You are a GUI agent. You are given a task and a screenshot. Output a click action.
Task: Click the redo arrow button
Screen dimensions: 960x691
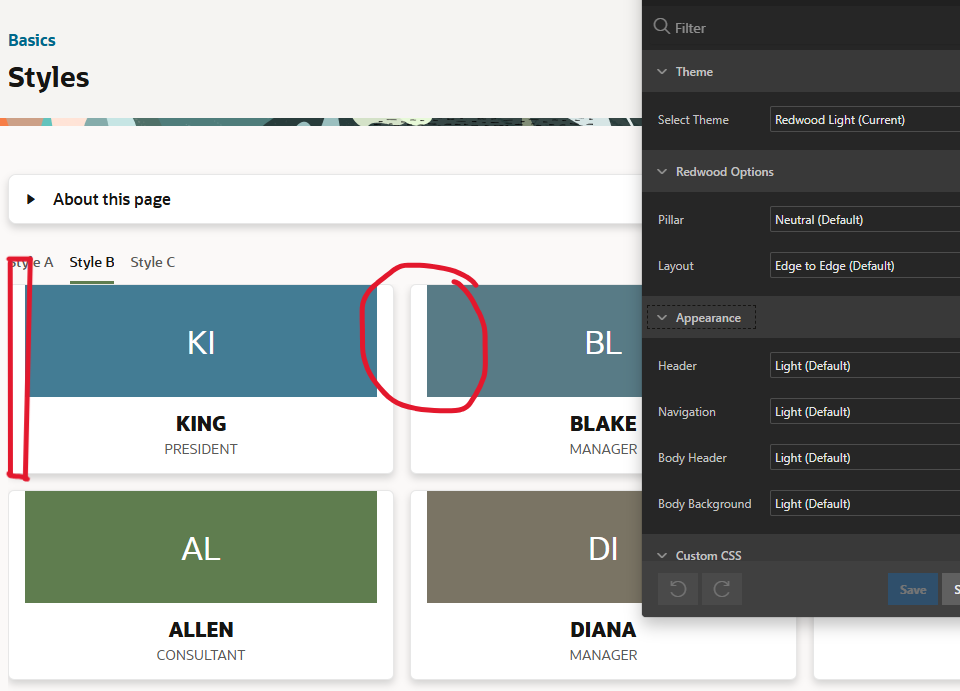click(721, 589)
